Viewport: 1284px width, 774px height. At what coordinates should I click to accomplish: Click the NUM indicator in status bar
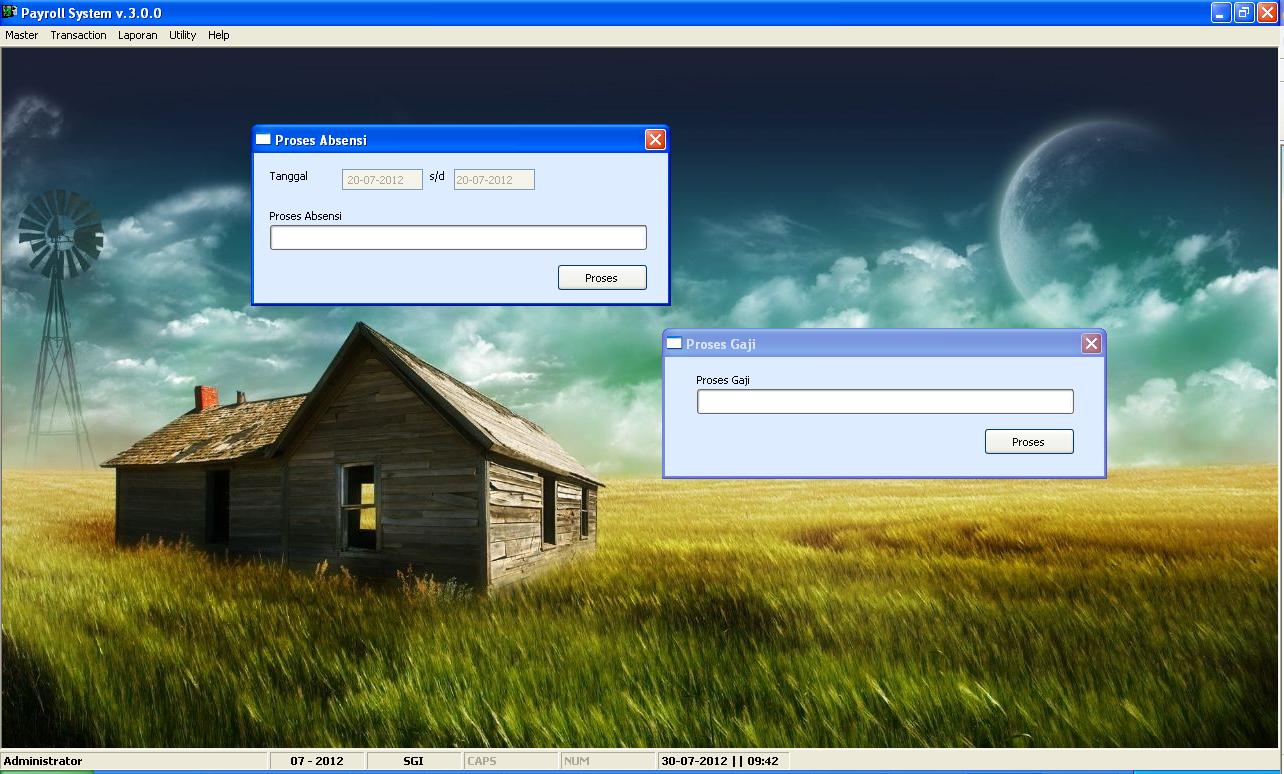[607, 761]
